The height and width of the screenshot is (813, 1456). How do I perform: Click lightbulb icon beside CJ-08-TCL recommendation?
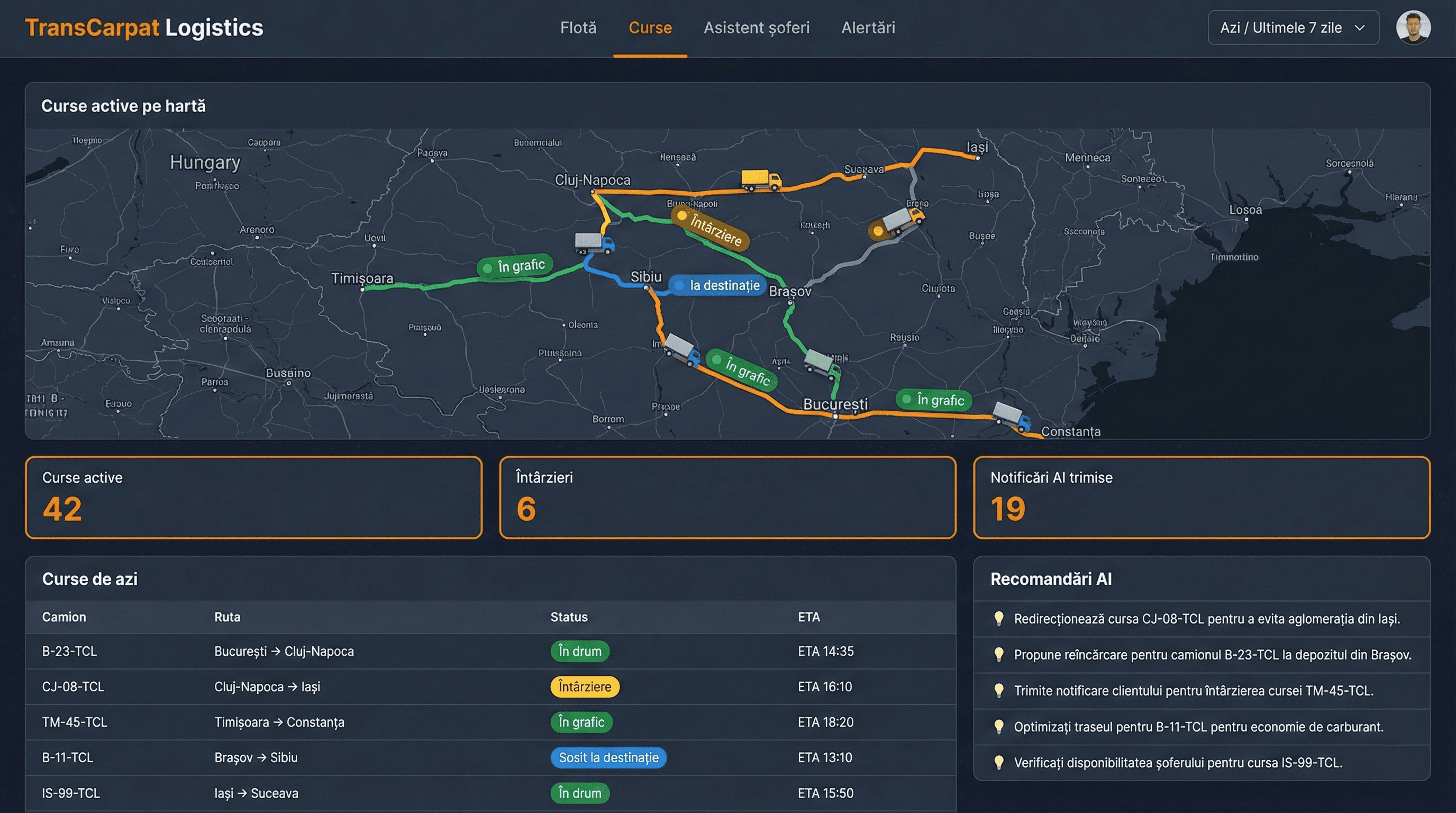999,619
